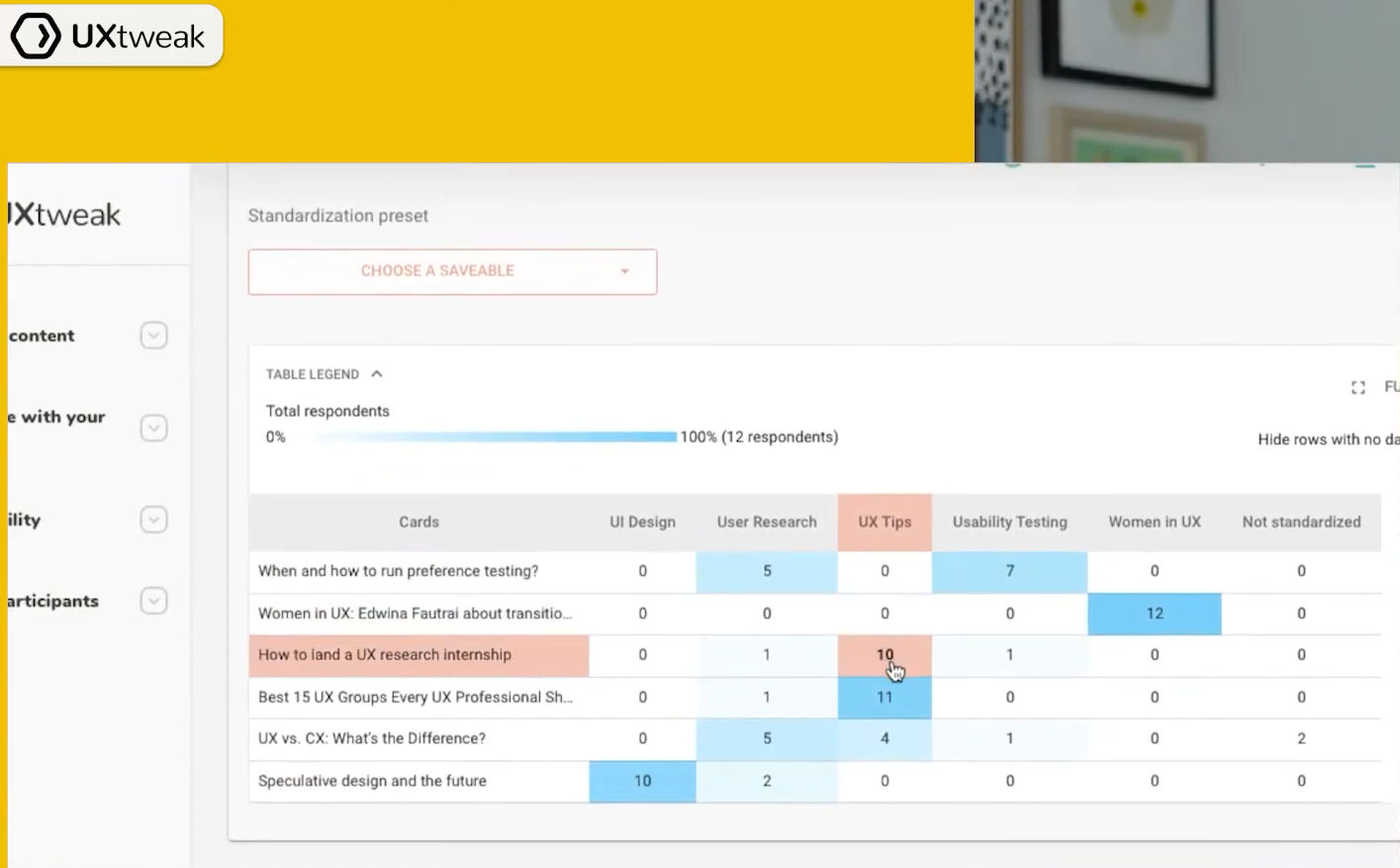Select the highlighted UX Tips column header
This screenshot has height=868, width=1400.
(x=885, y=522)
